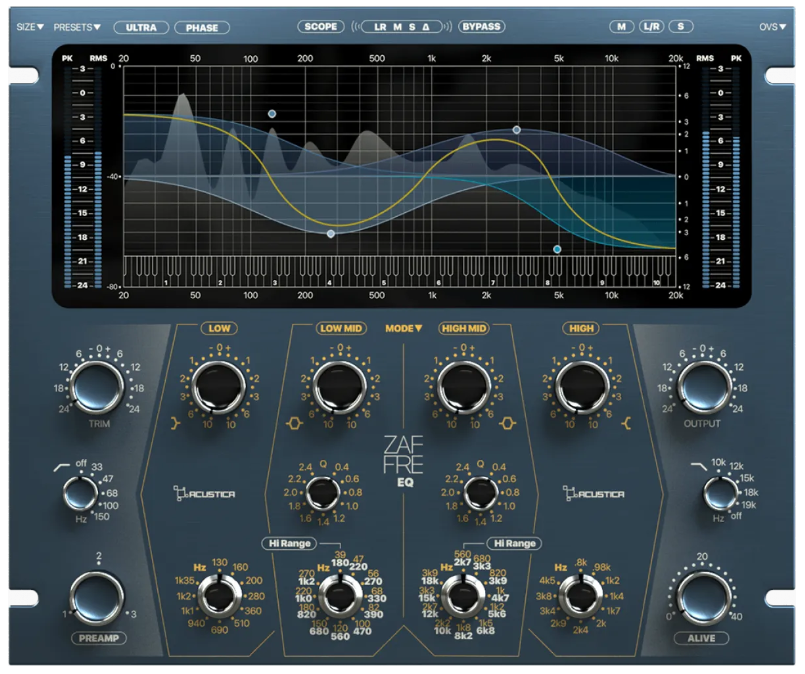805x674 pixels.
Task: Click the right PK output meter
Action: tap(736, 177)
